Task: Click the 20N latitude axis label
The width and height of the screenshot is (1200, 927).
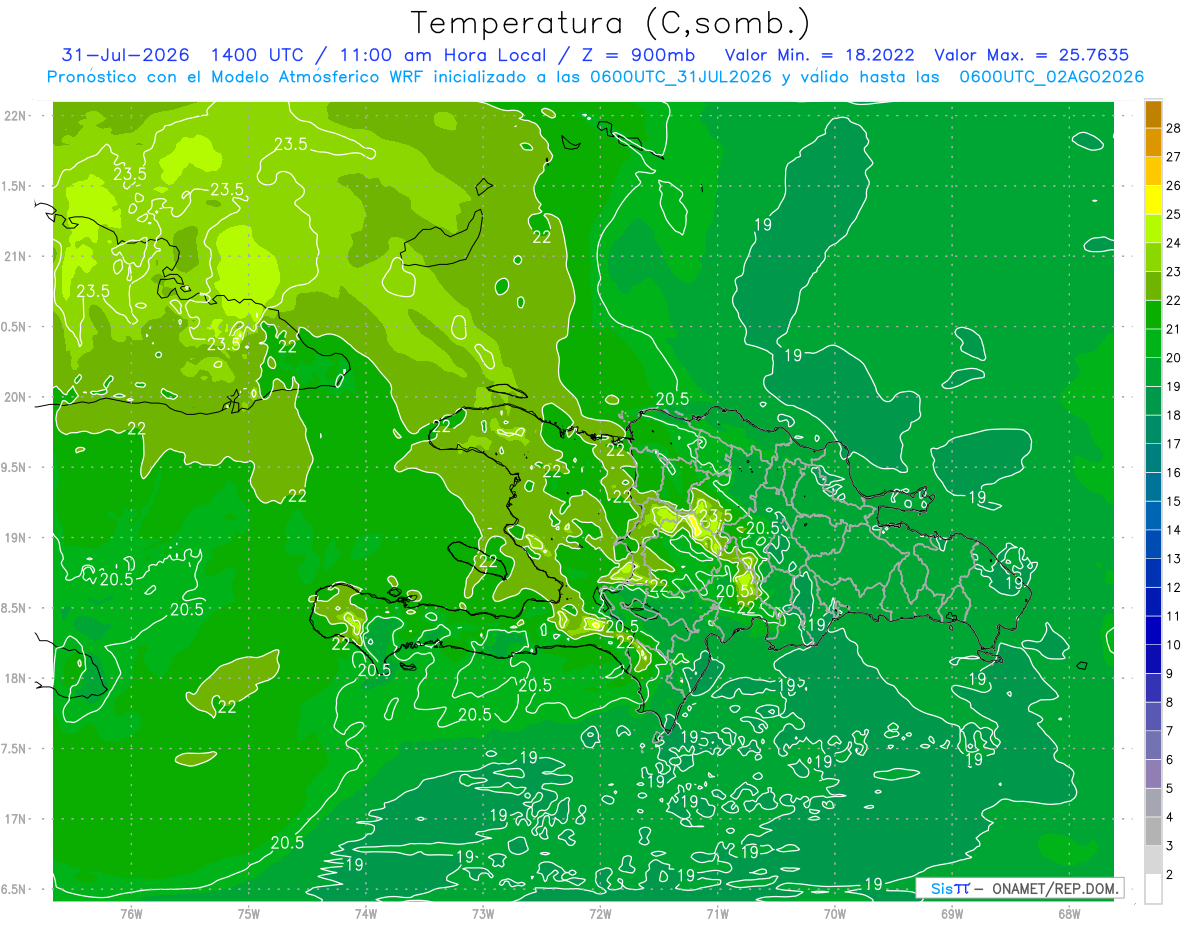Action: 15,398
